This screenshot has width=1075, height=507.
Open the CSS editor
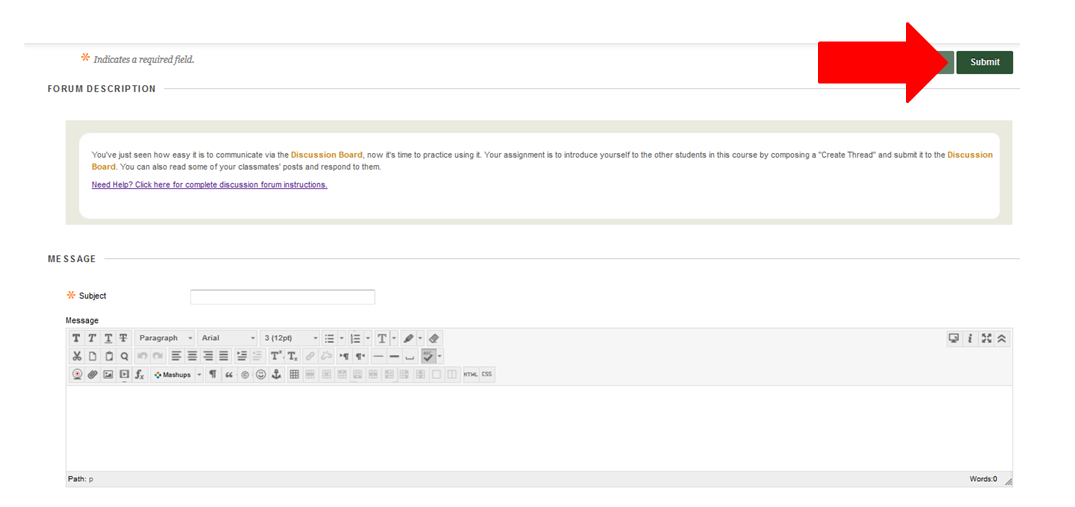tap(487, 374)
